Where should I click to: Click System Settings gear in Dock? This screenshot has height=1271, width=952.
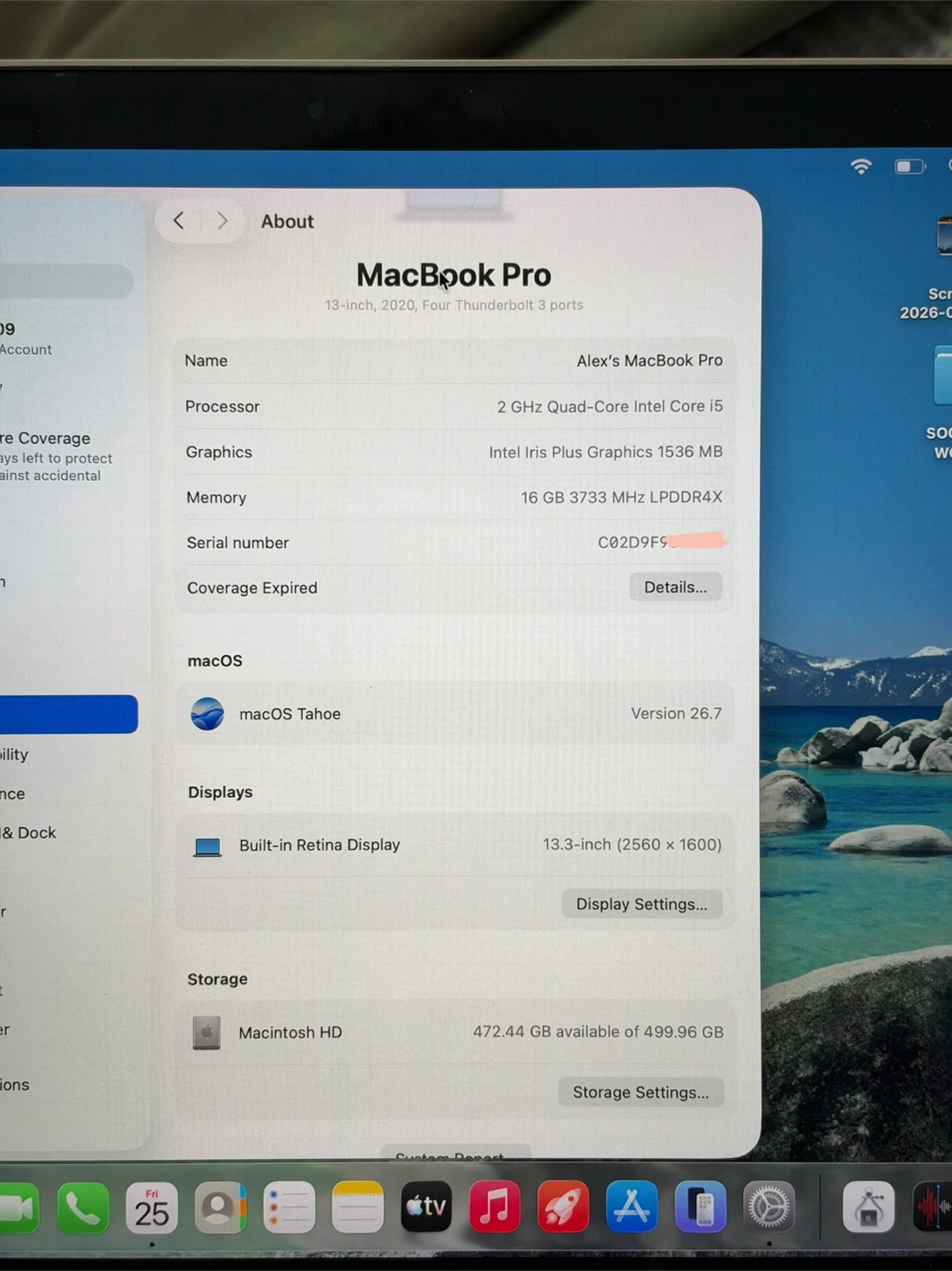click(x=769, y=1207)
